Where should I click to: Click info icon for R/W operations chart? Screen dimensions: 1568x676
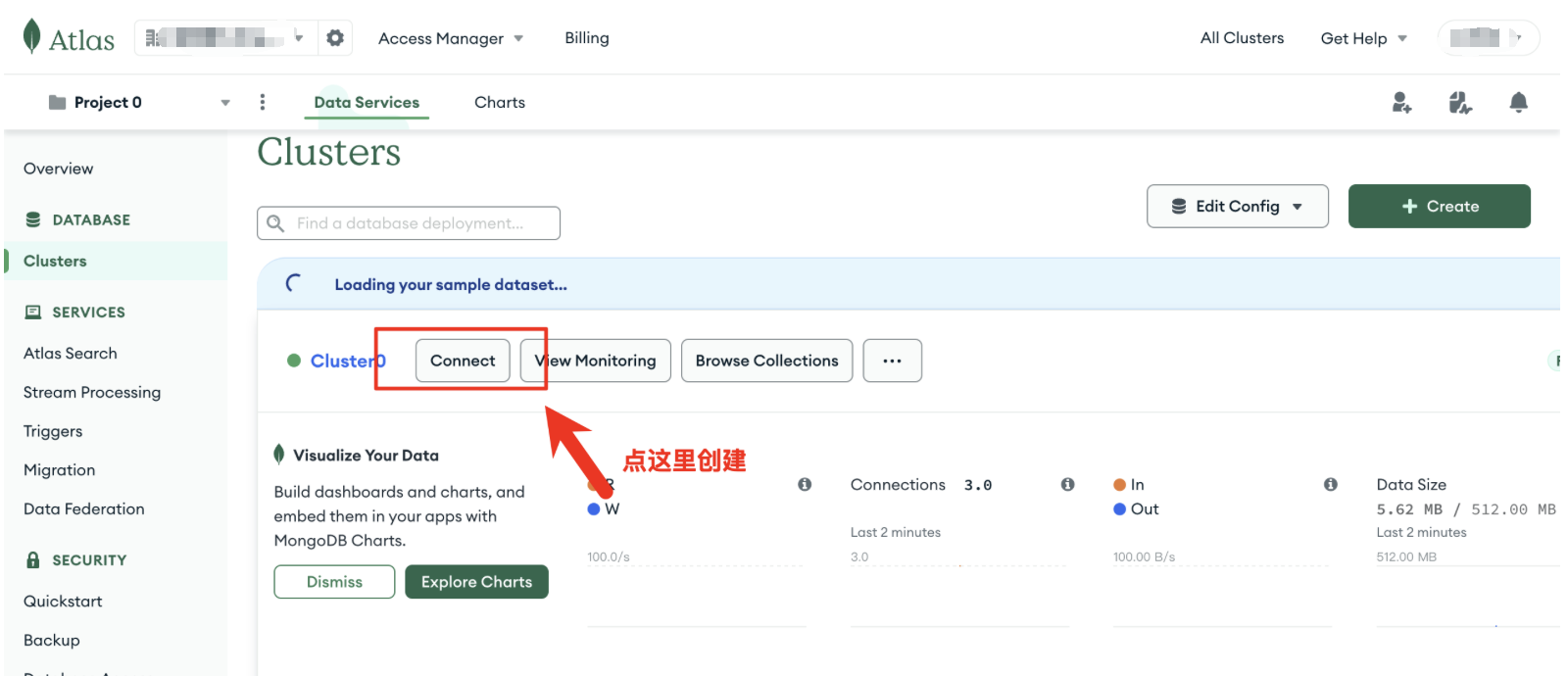[805, 484]
